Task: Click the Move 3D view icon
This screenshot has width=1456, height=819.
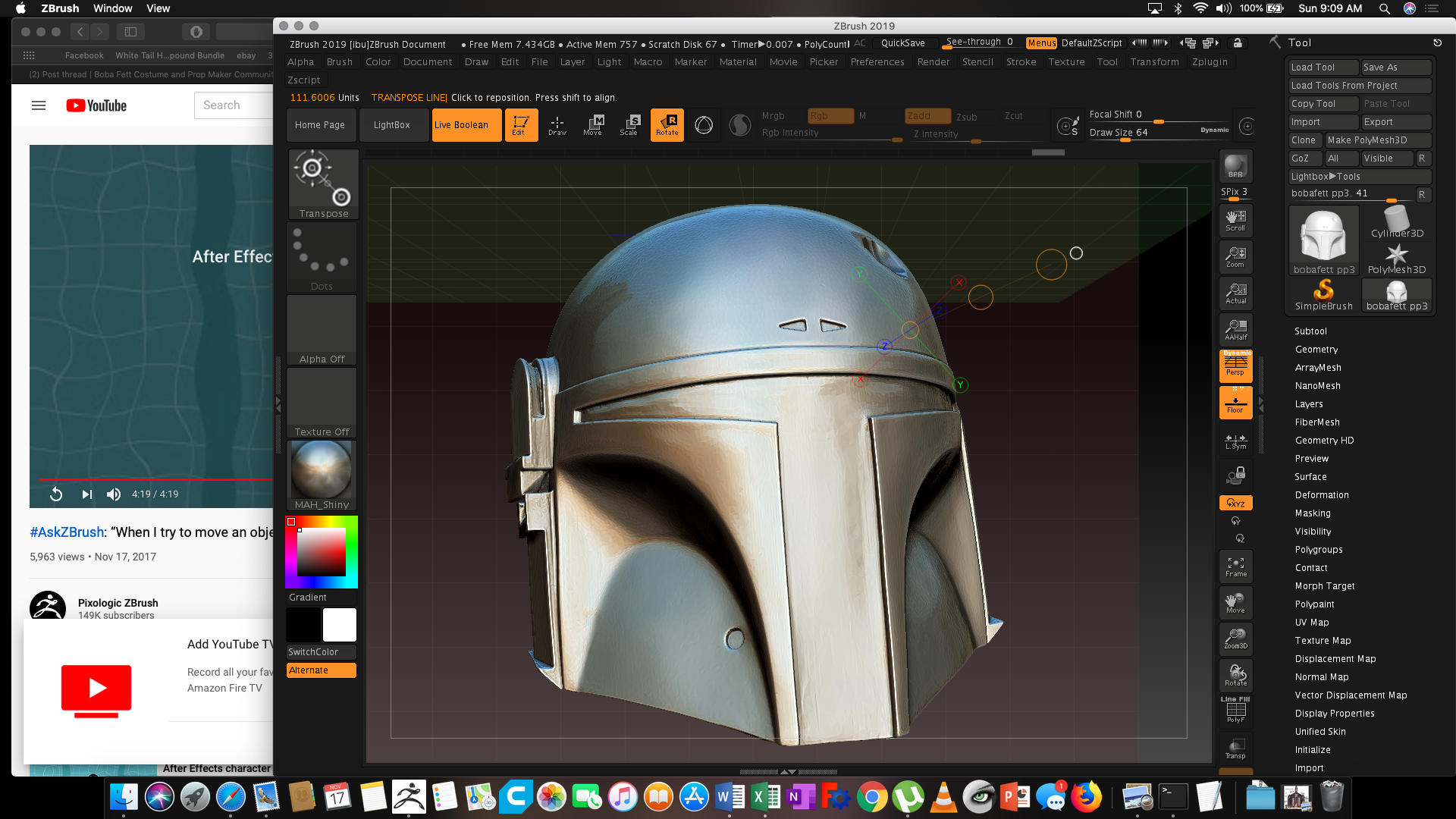Action: pos(1235,603)
